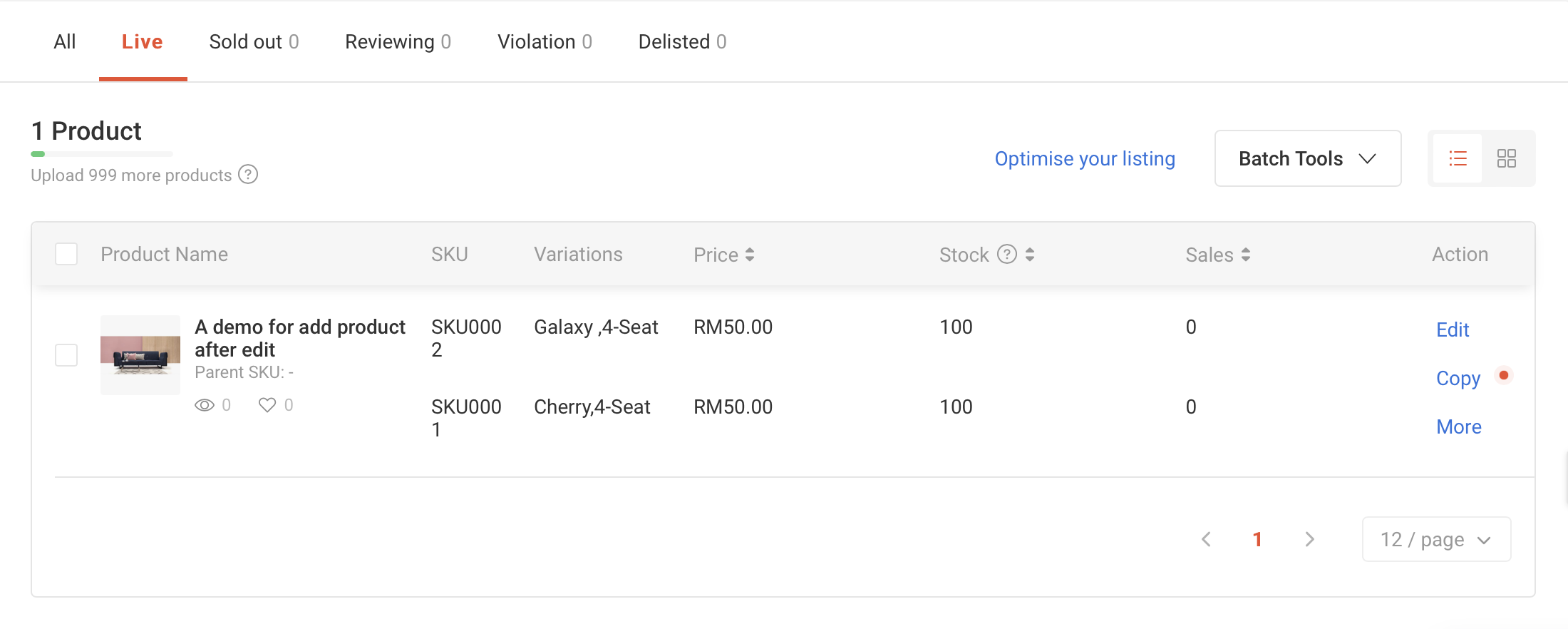Image resolution: width=1568 pixels, height=629 pixels.
Task: Click the heart likes icon on product
Action: 267,405
